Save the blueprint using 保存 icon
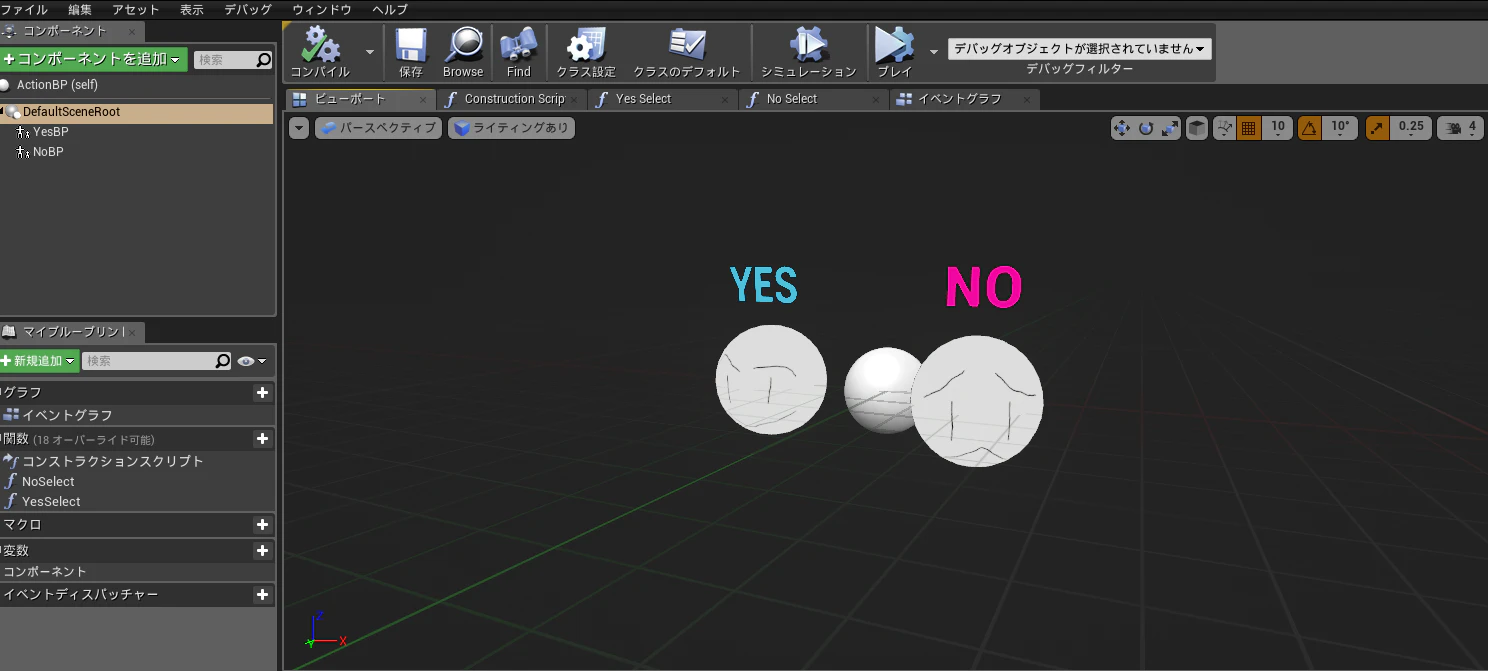The height and width of the screenshot is (671, 1488). pyautogui.click(x=411, y=52)
